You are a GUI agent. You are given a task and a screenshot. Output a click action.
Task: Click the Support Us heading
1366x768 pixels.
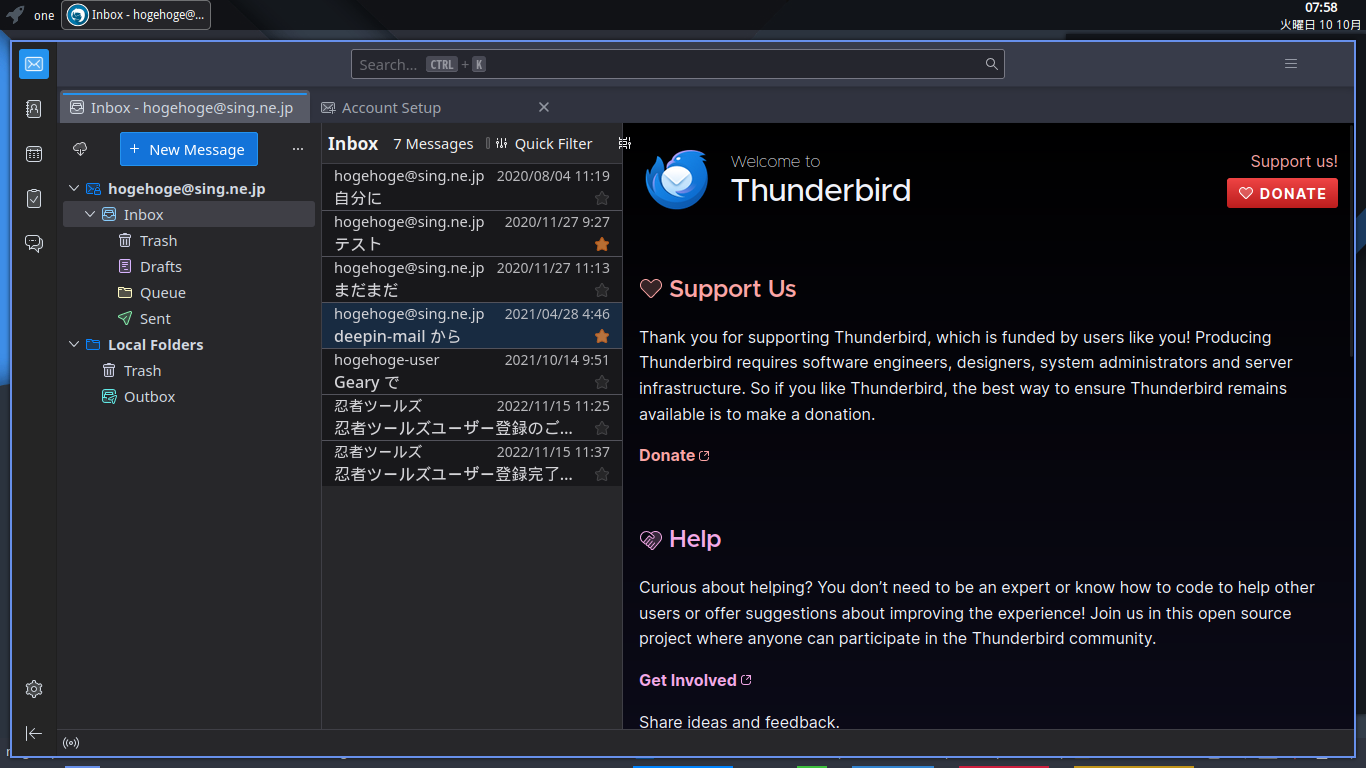(x=732, y=289)
